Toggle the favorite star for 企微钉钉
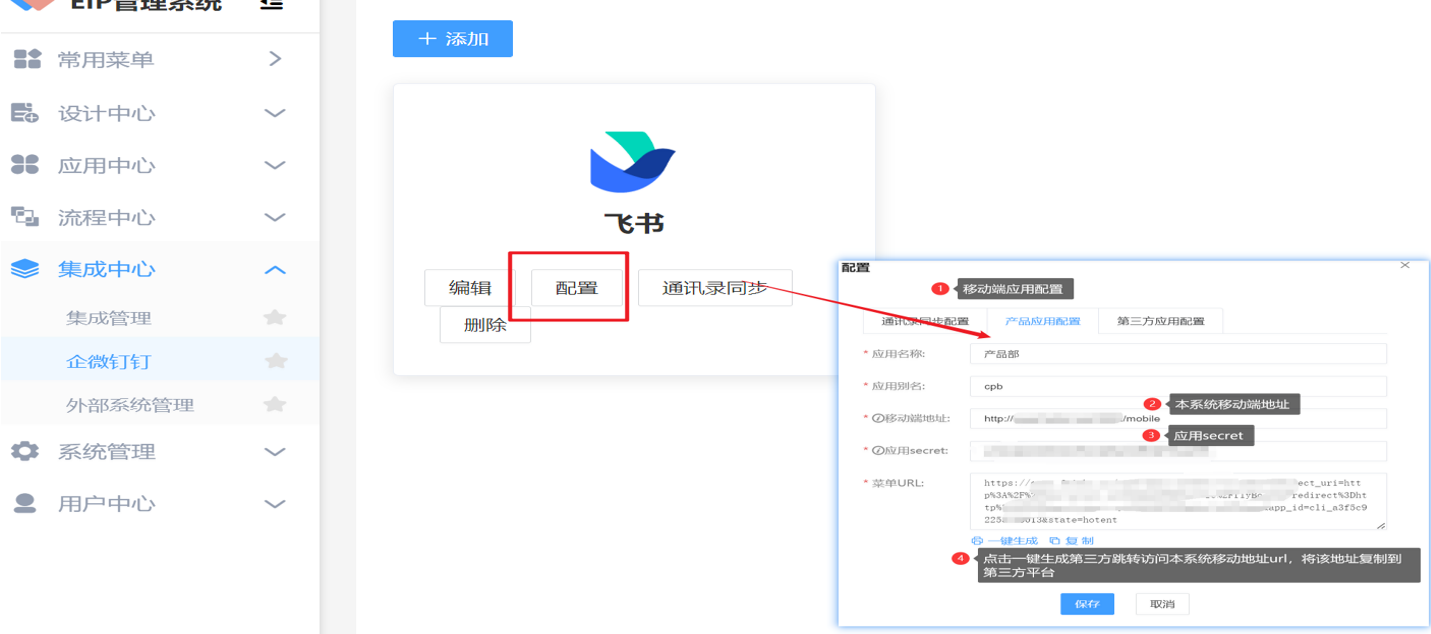This screenshot has width=1431, height=634. pyautogui.click(x=275, y=361)
